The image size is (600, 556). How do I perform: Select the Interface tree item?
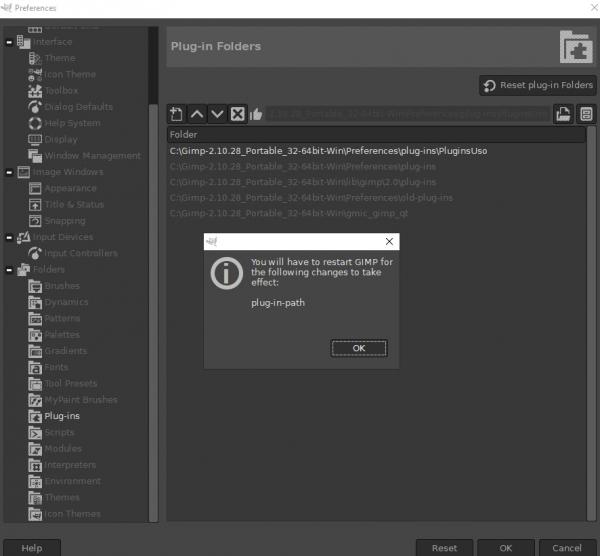(52, 42)
